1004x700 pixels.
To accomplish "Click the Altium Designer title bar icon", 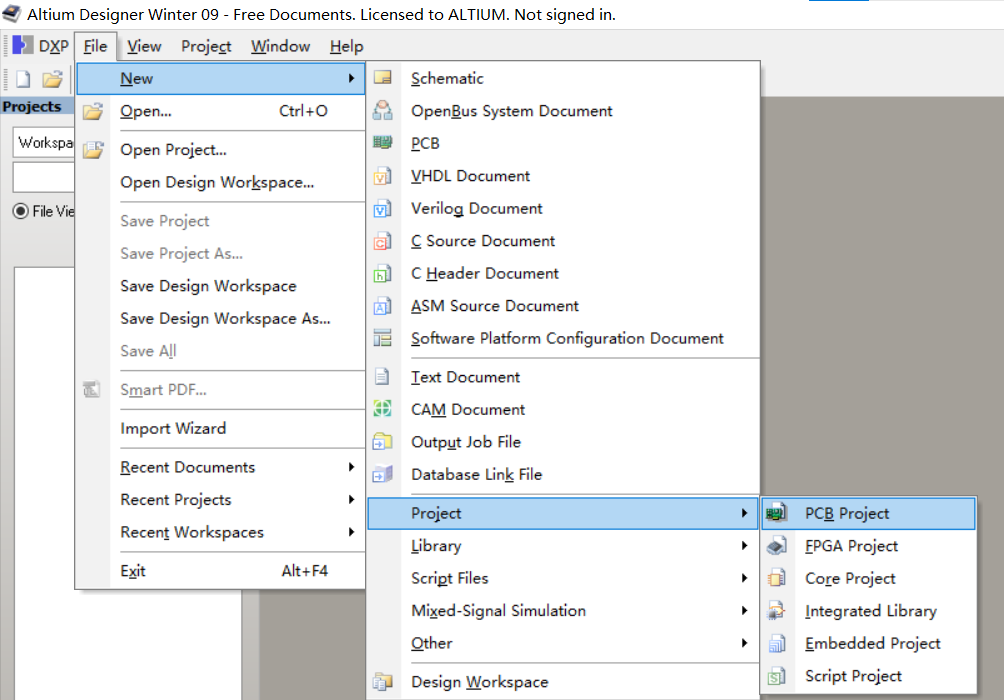I will click(x=12, y=13).
